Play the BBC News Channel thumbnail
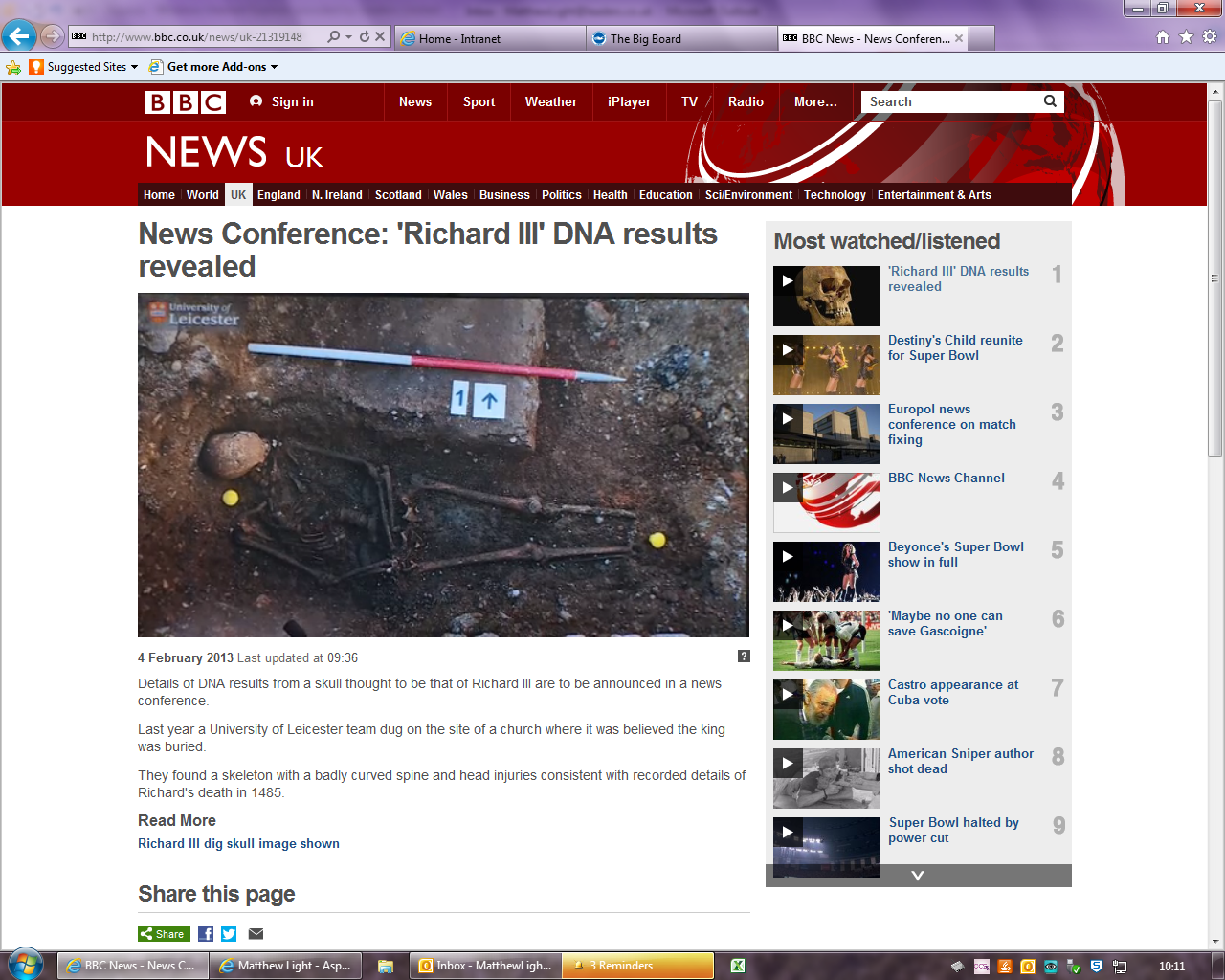This screenshot has width=1225, height=980. (x=827, y=502)
